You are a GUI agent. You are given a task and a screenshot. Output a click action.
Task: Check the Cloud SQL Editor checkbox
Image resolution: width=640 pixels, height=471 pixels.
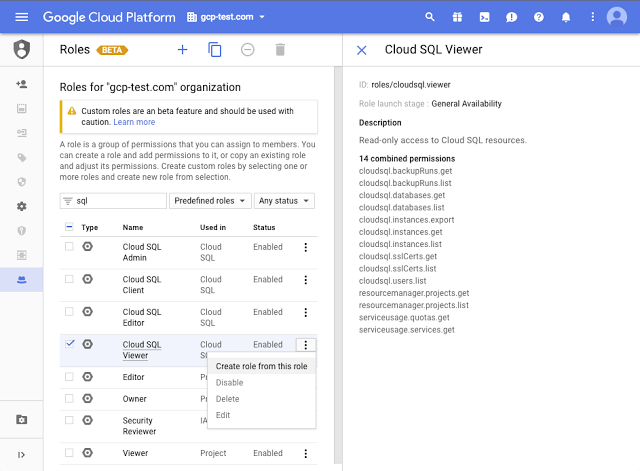click(x=69, y=311)
